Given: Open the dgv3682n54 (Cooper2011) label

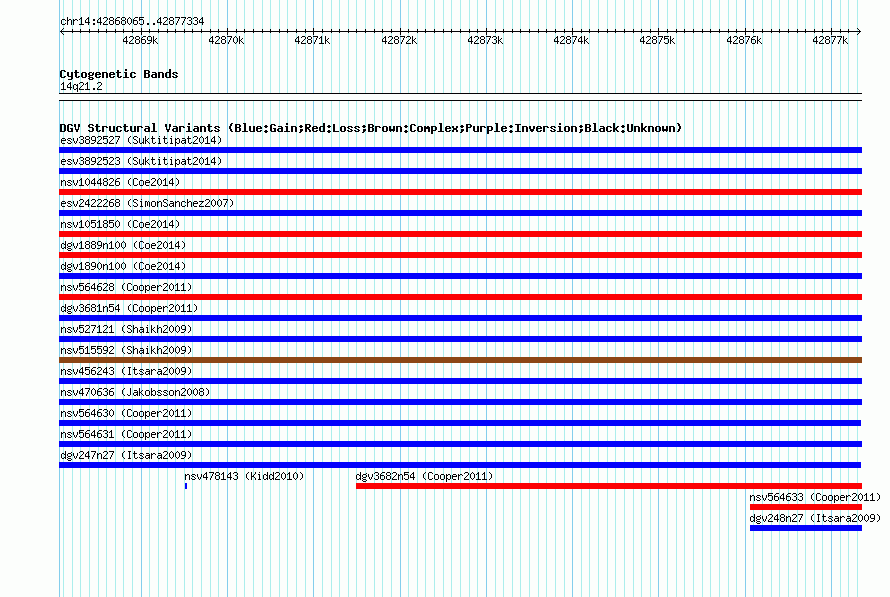Looking at the screenshot, I should [425, 476].
